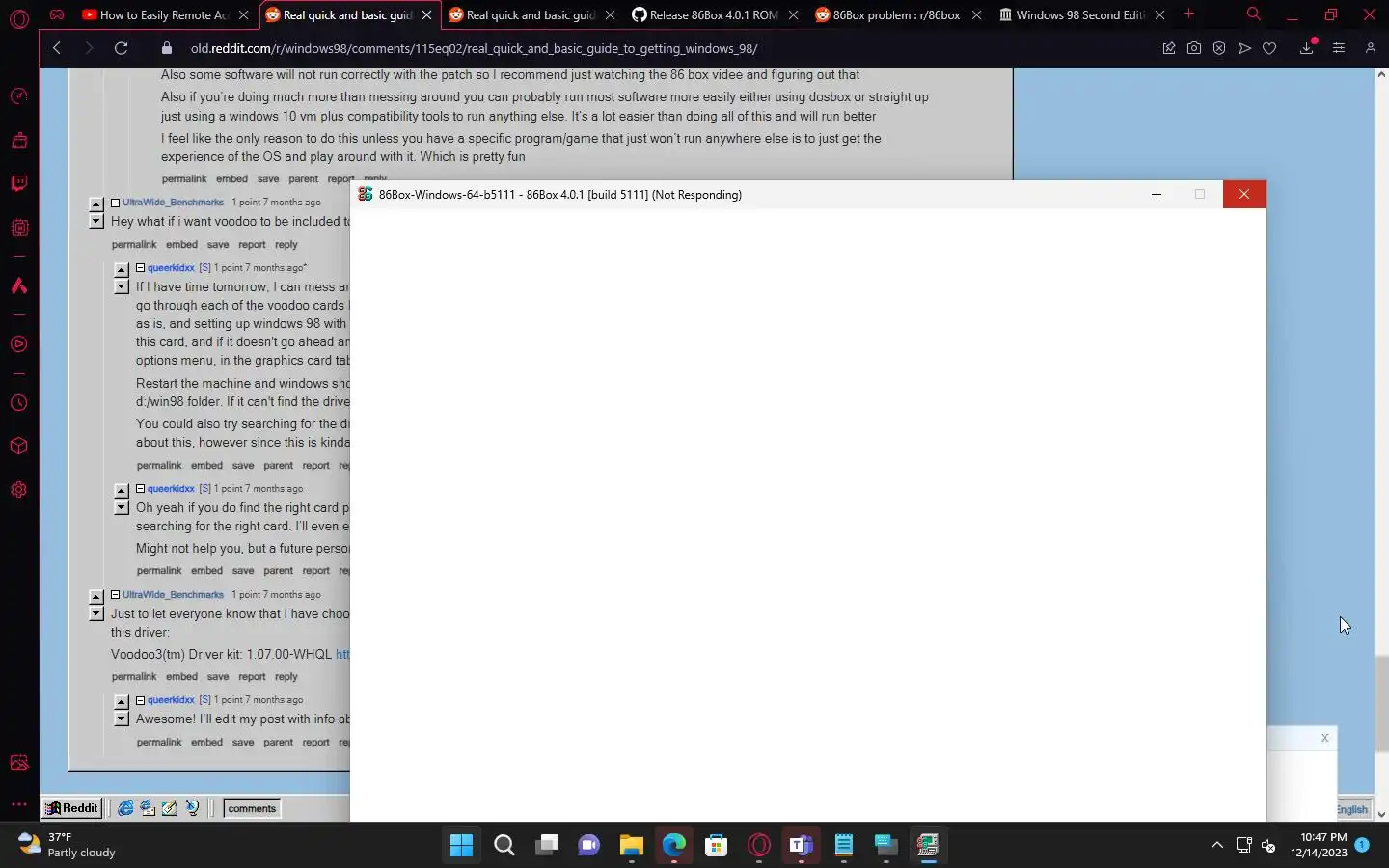Downvote the 'Oh yeah if you do find' comment
This screenshot has height=868, width=1389.
pyautogui.click(x=121, y=507)
